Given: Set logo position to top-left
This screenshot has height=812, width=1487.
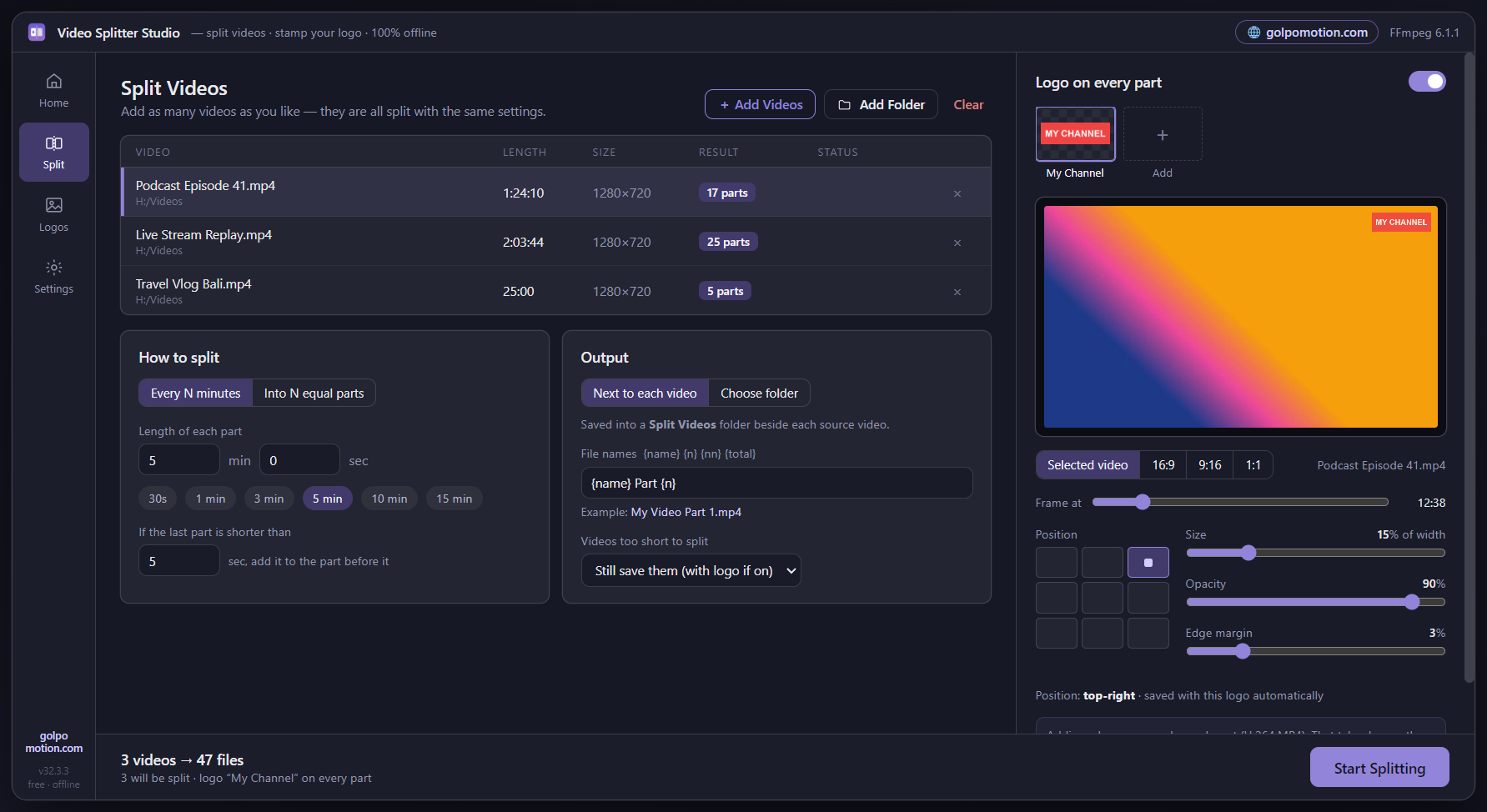Looking at the screenshot, I should (x=1057, y=563).
